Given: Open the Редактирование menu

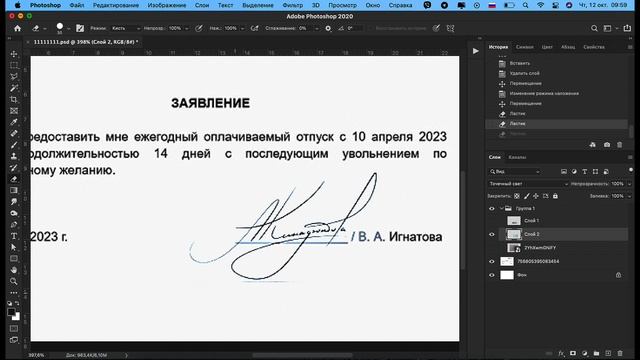Looking at the screenshot, I should [x=116, y=5].
